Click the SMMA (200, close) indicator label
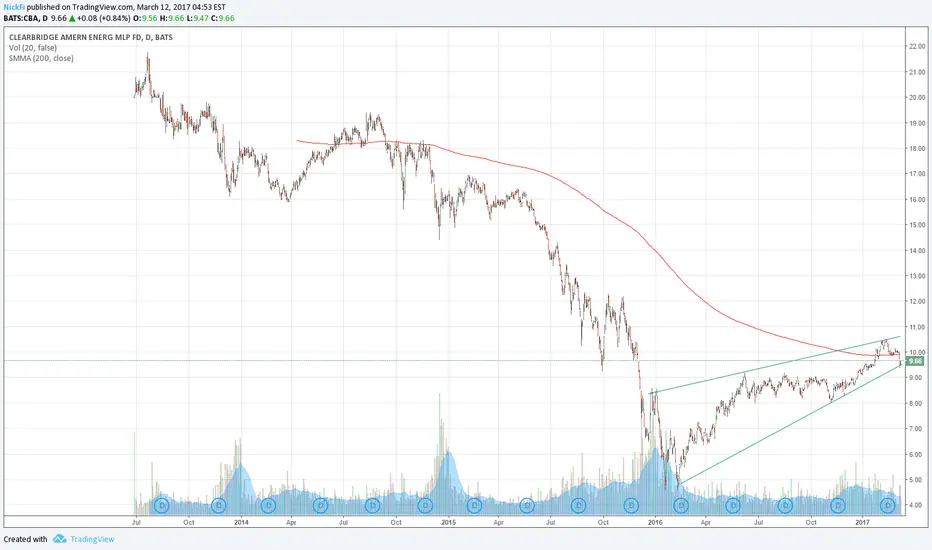 [41, 58]
